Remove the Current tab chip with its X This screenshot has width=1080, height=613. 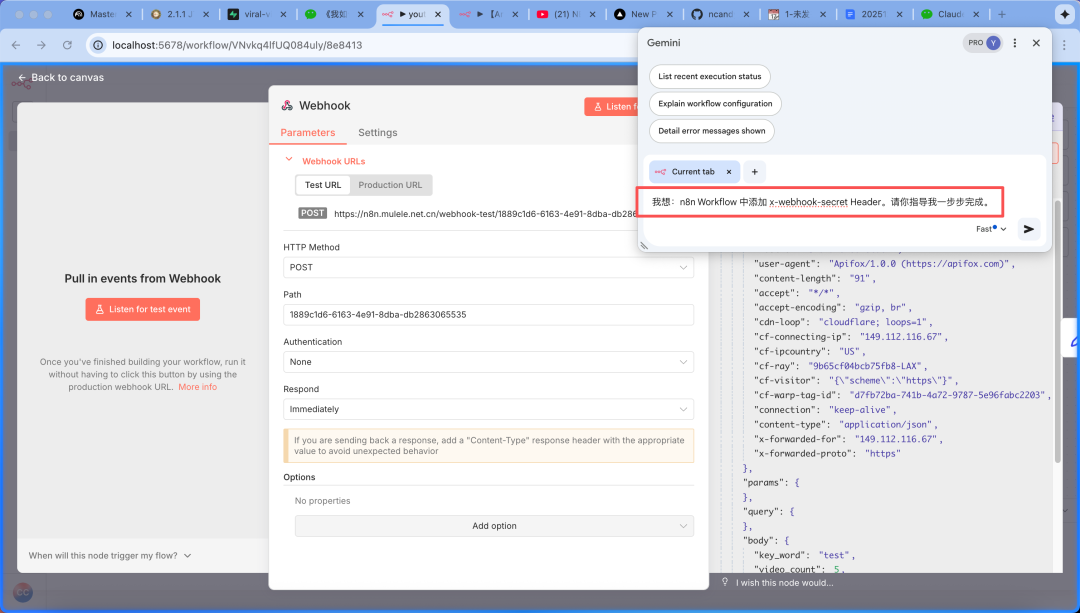tap(729, 172)
